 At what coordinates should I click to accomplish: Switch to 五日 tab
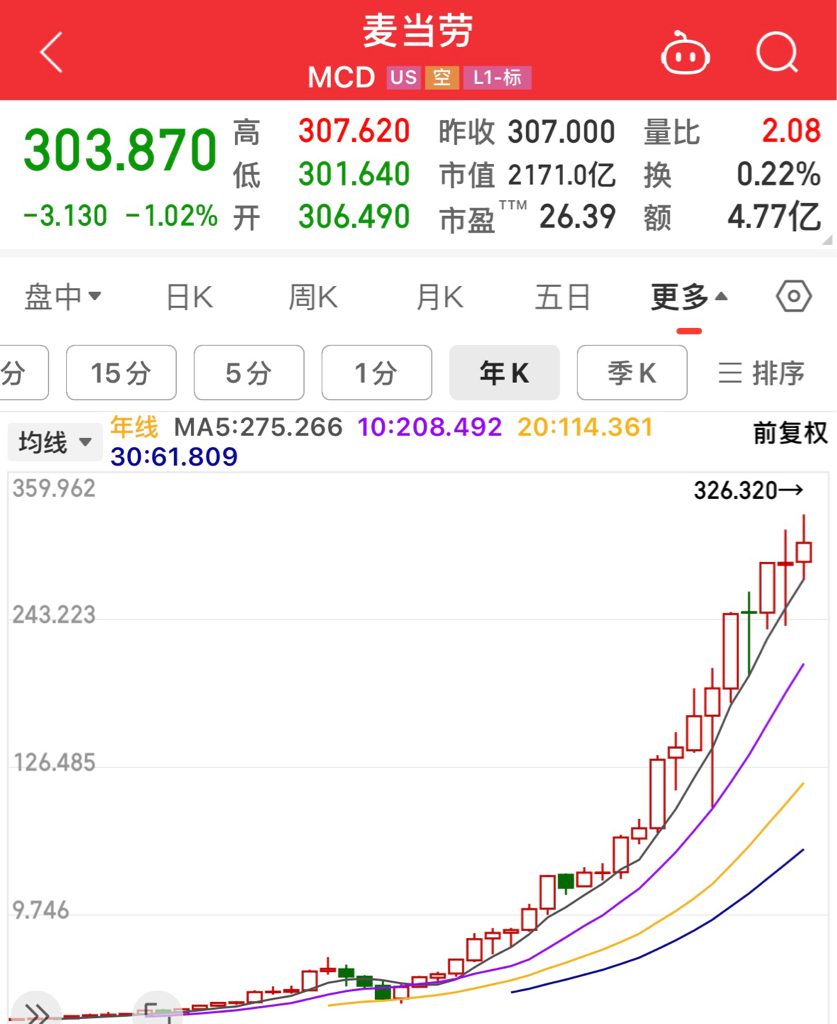(x=563, y=297)
